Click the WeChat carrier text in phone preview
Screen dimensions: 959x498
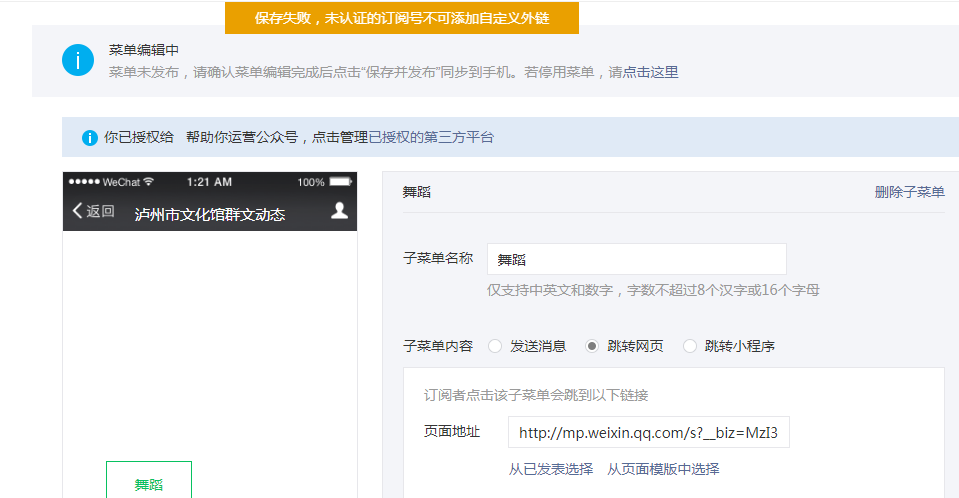tap(121, 182)
